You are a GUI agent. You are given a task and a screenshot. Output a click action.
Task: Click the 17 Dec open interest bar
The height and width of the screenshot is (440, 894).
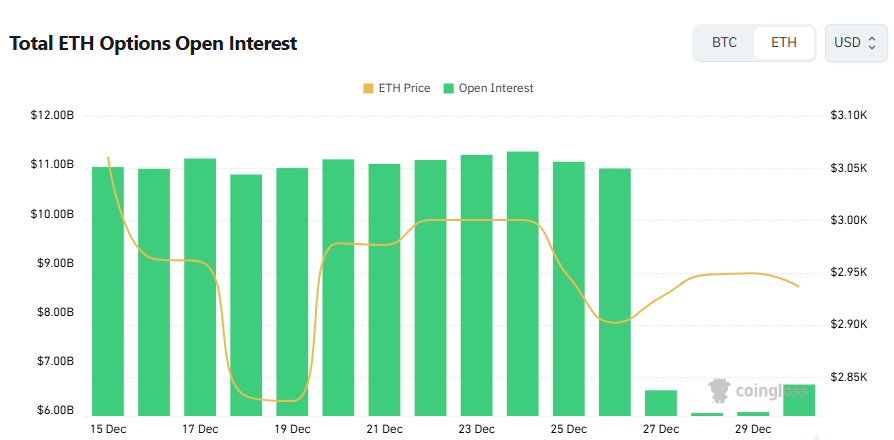(200, 290)
